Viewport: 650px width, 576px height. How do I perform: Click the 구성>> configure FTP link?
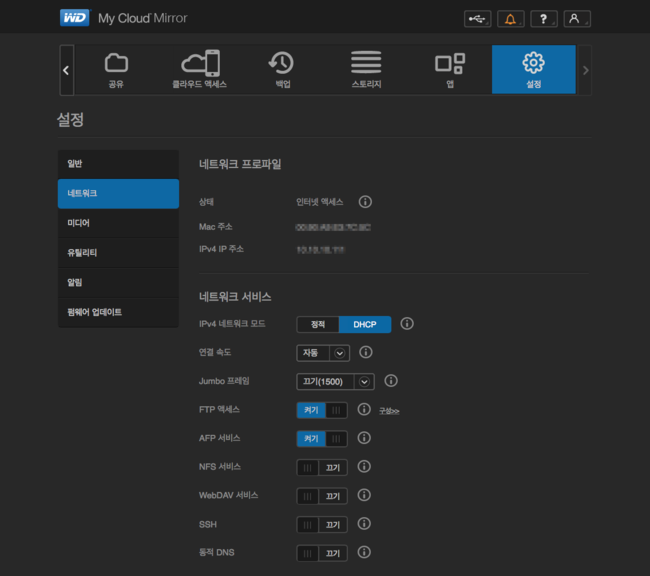tap(389, 411)
